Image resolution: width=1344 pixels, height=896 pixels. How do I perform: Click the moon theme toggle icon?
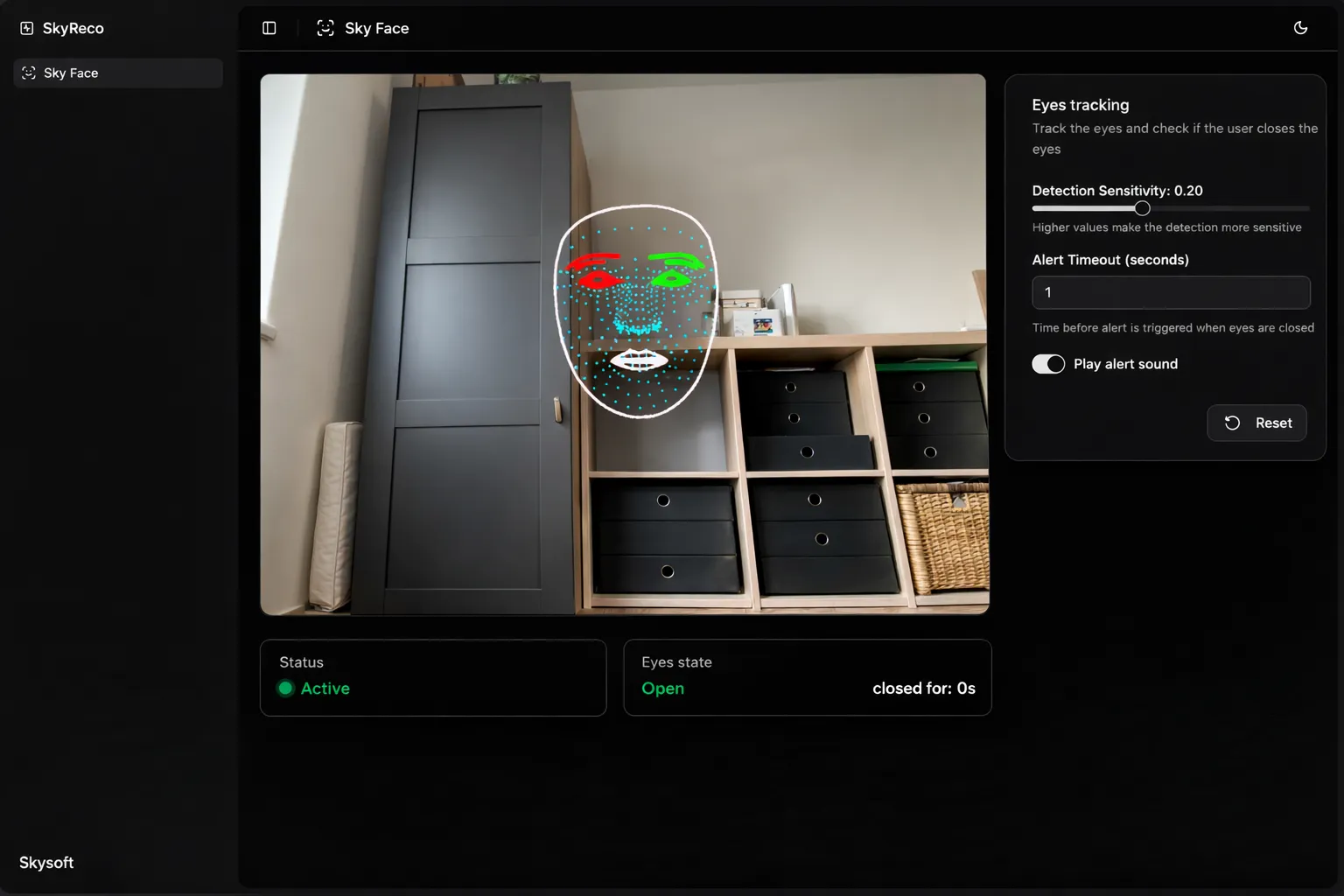[1300, 28]
